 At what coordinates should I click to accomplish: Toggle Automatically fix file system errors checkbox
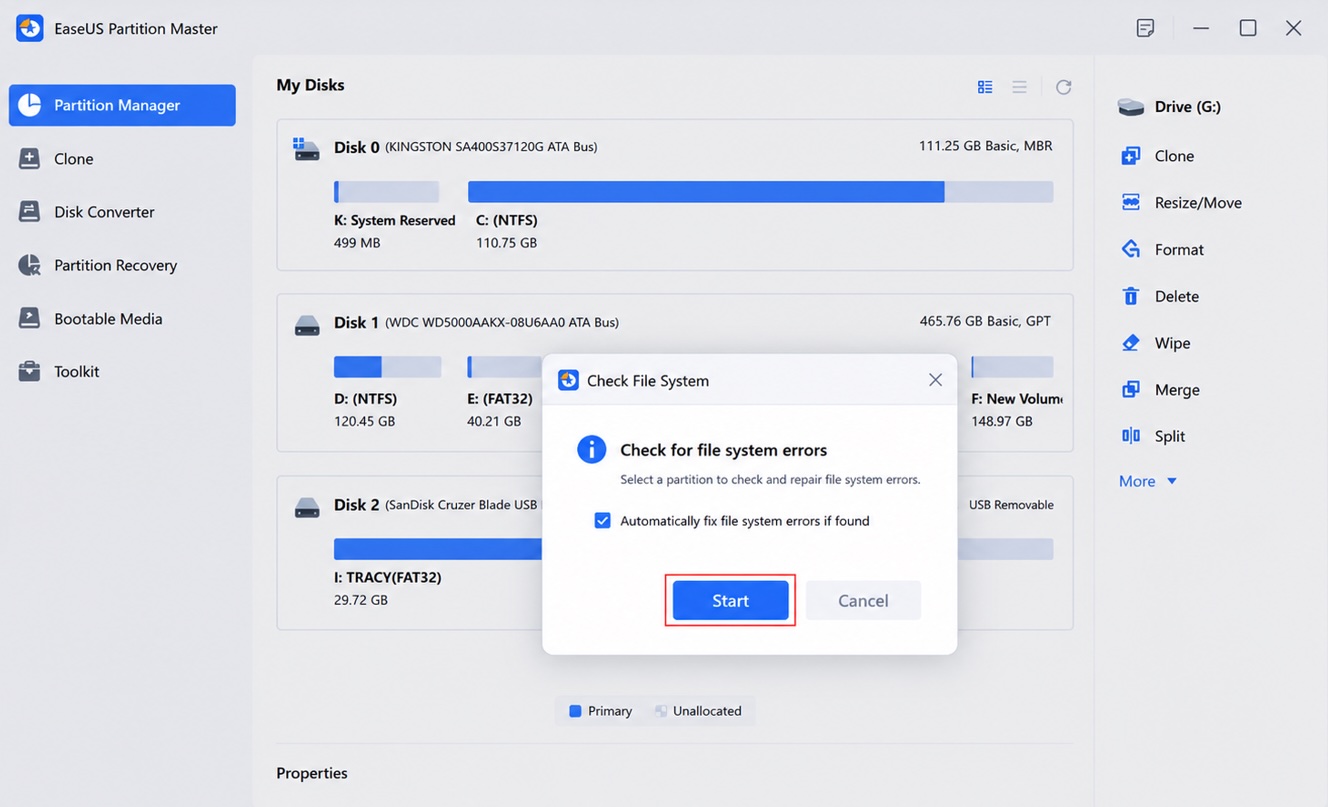click(x=602, y=521)
